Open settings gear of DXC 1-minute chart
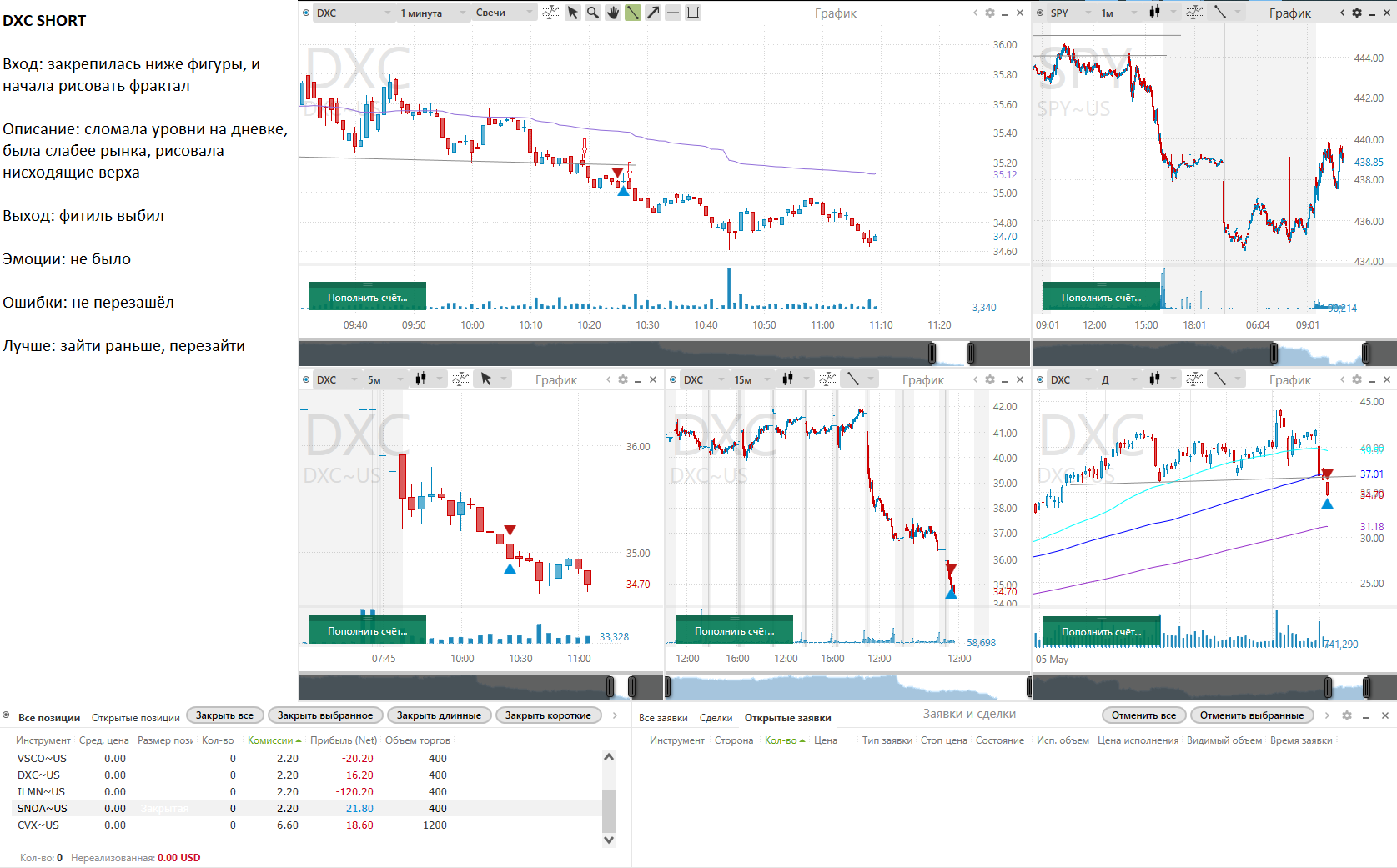1397x868 pixels. point(990,13)
